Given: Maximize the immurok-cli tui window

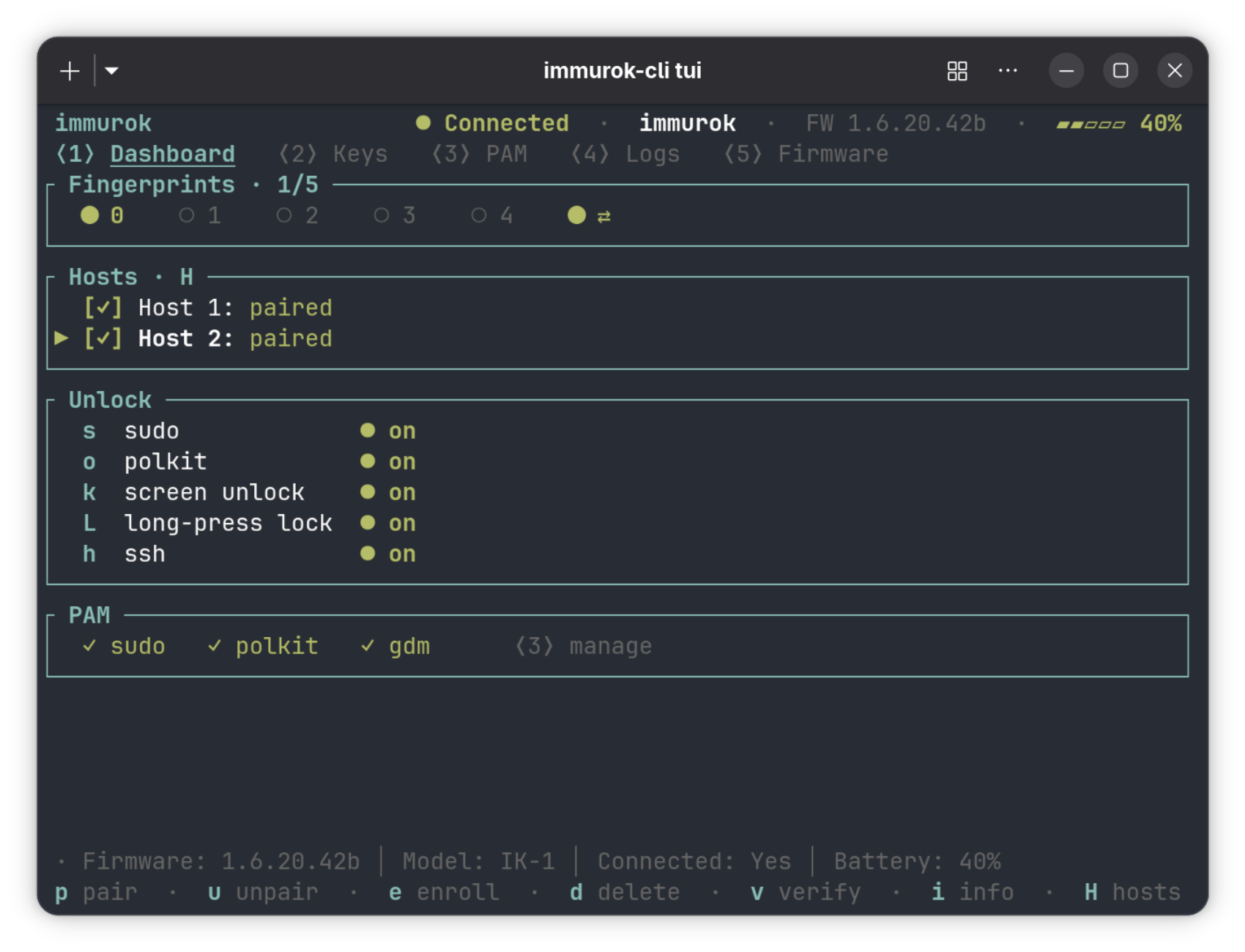Looking at the screenshot, I should point(1120,71).
